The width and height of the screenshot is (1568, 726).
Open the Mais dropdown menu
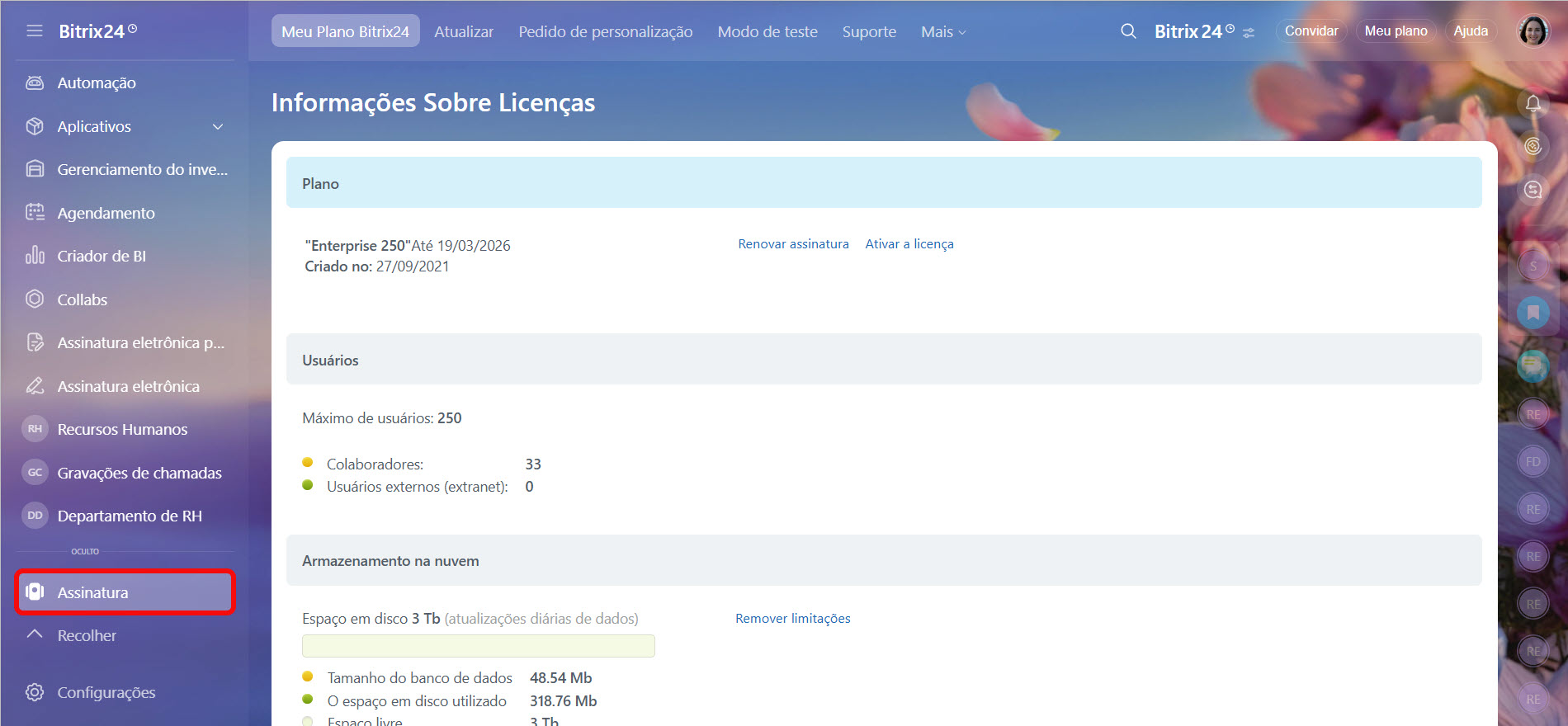(x=943, y=31)
